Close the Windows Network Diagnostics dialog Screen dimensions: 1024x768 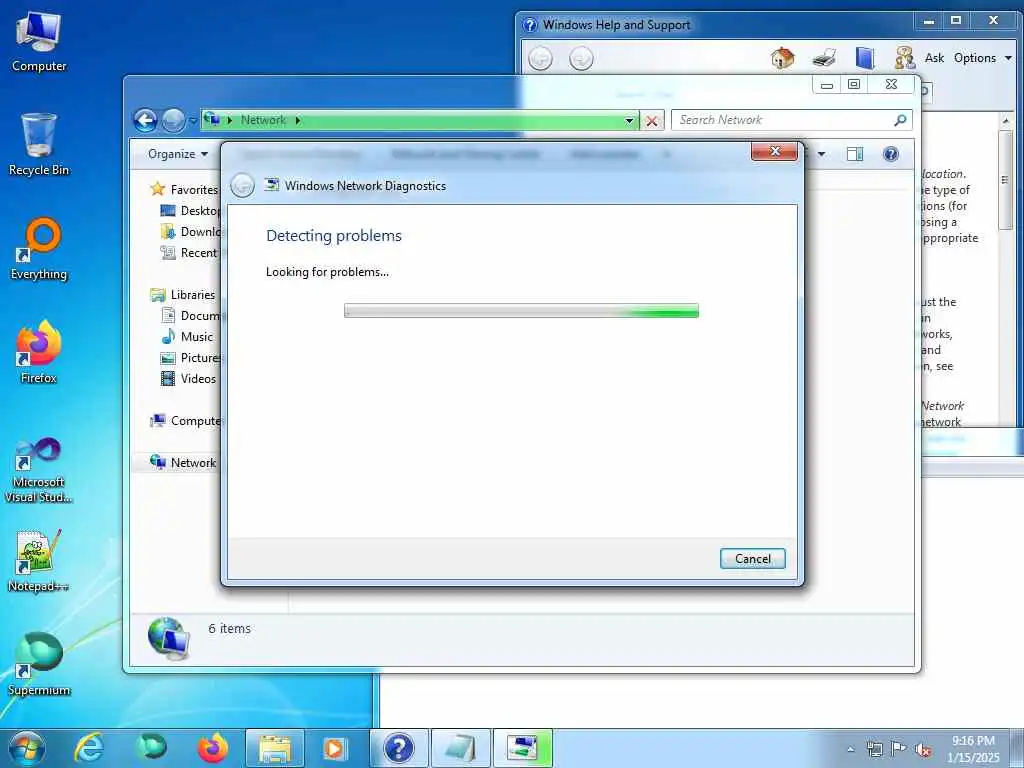click(775, 152)
